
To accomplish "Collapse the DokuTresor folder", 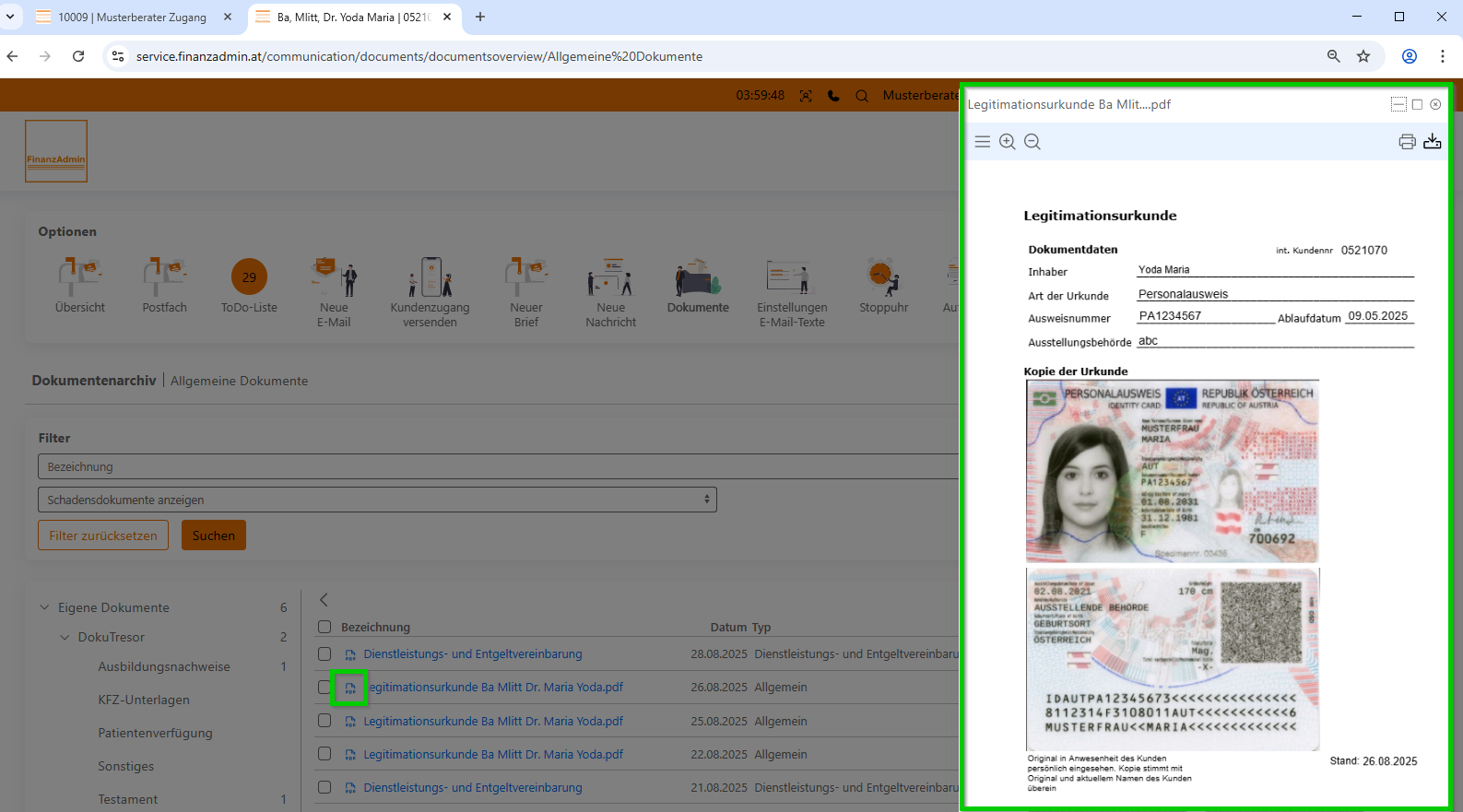I will click(x=65, y=637).
